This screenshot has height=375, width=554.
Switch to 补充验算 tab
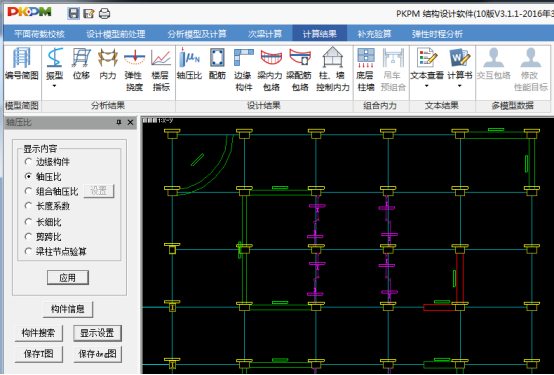(x=374, y=34)
